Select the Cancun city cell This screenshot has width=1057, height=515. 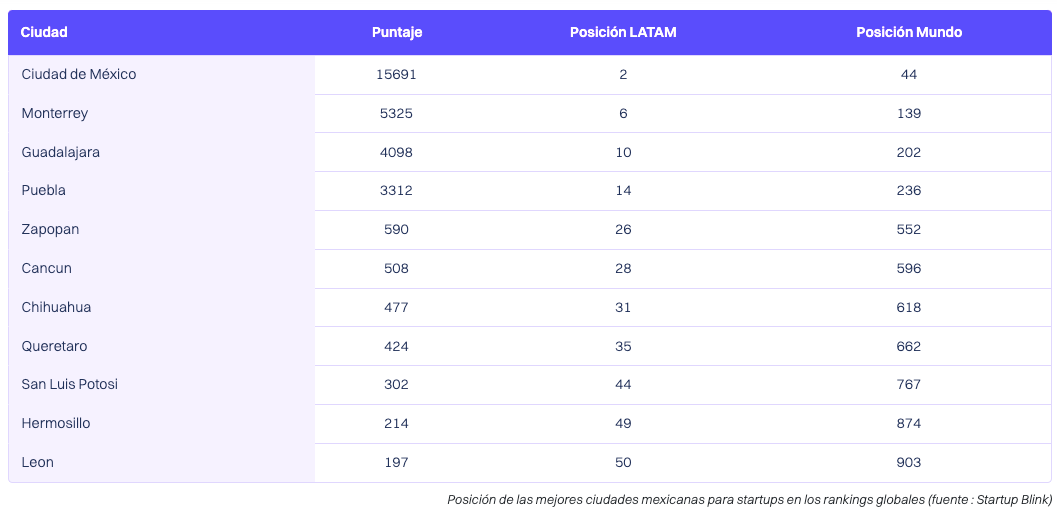[x=47, y=268]
